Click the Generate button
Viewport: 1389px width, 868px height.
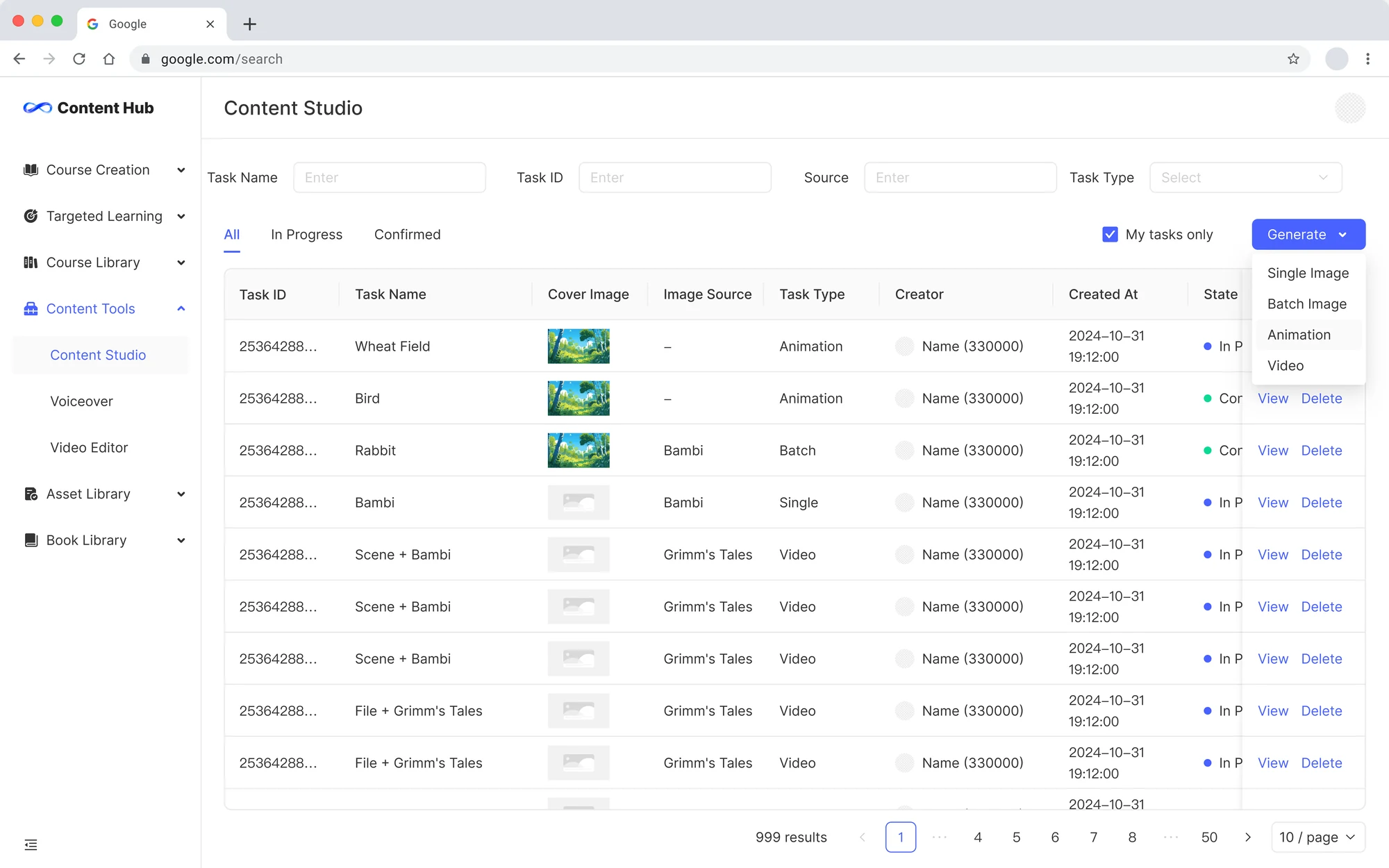click(1308, 235)
